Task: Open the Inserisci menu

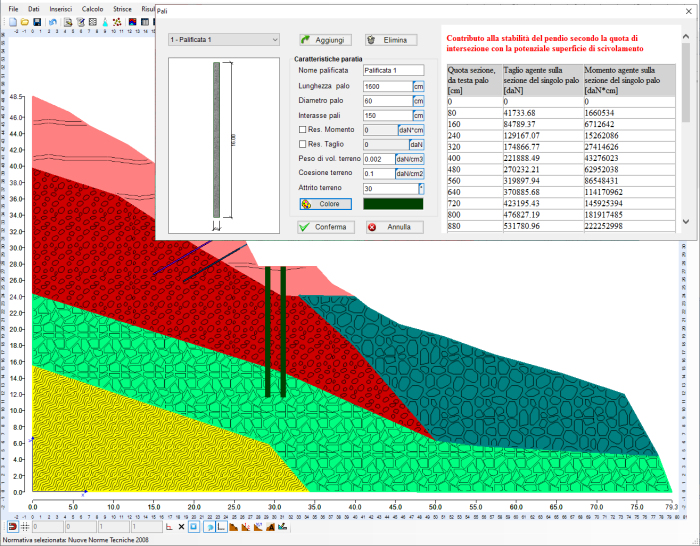Action: (x=61, y=8)
